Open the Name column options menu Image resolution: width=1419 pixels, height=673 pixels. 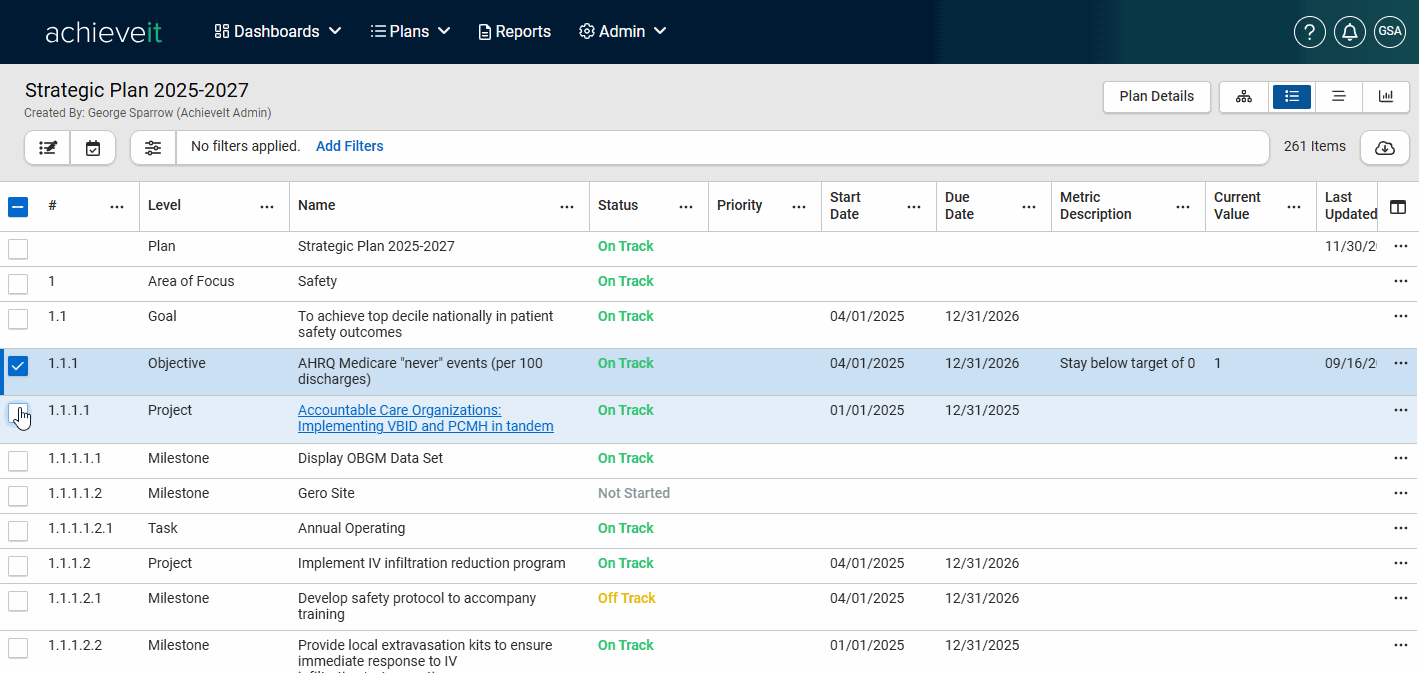567,207
